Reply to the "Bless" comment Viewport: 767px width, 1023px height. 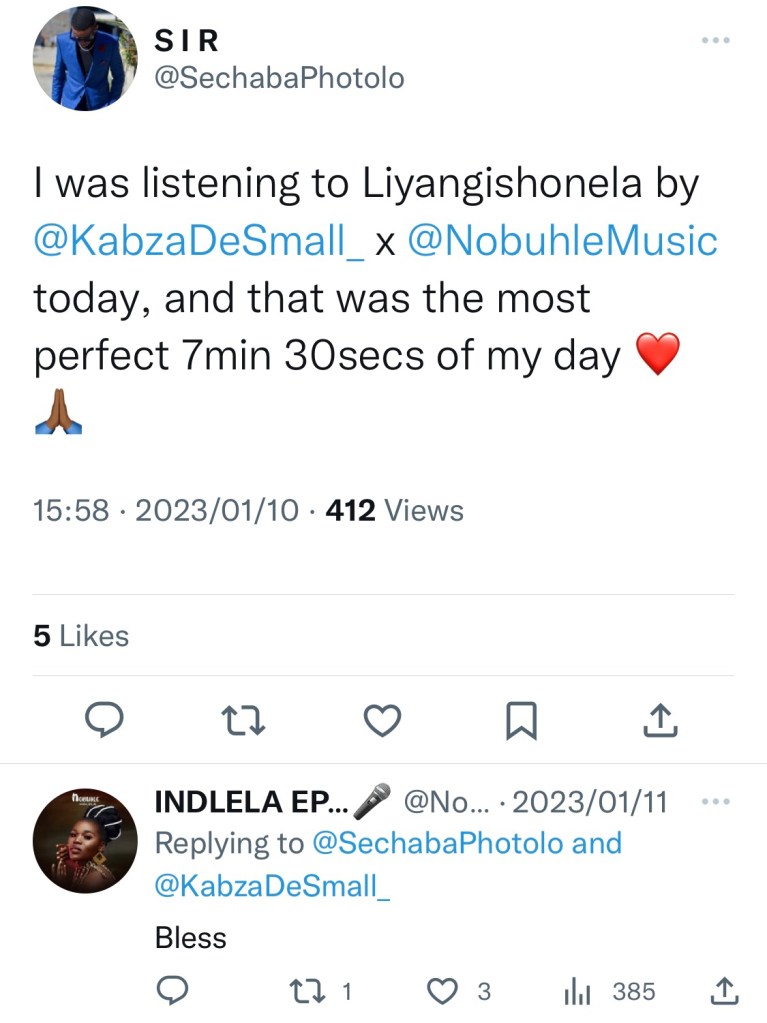172,991
